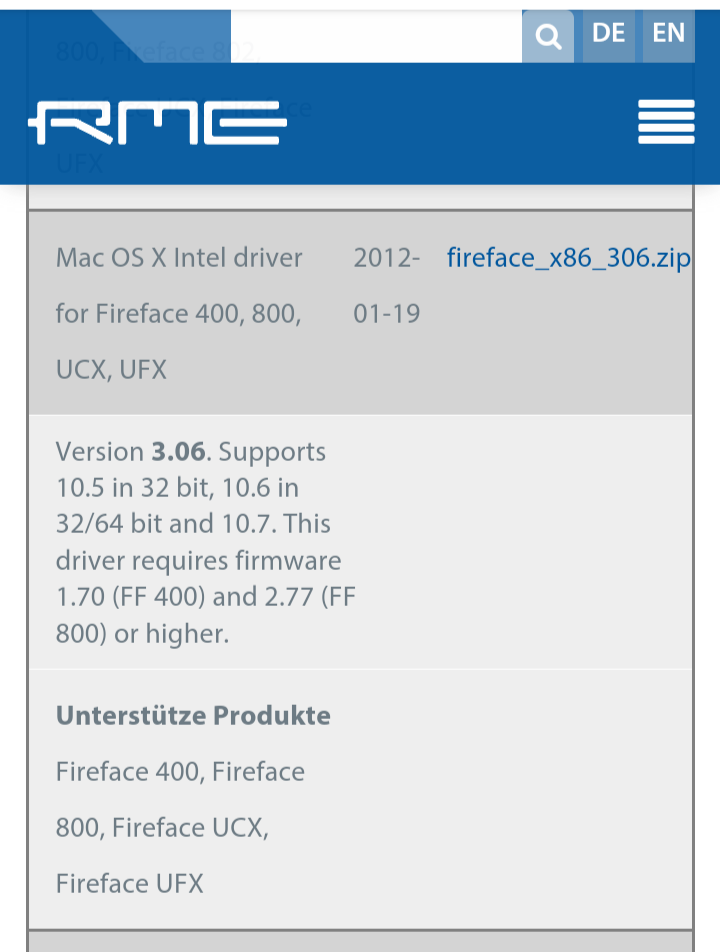
Task: Click the bold 3.06 version number
Action: [178, 452]
